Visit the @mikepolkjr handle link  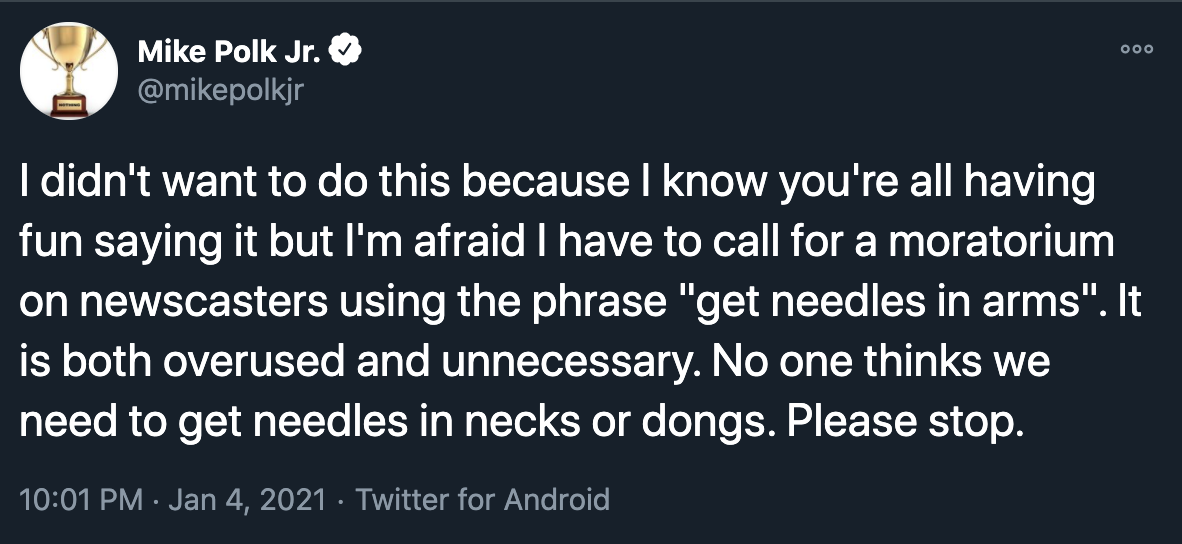tap(222, 90)
